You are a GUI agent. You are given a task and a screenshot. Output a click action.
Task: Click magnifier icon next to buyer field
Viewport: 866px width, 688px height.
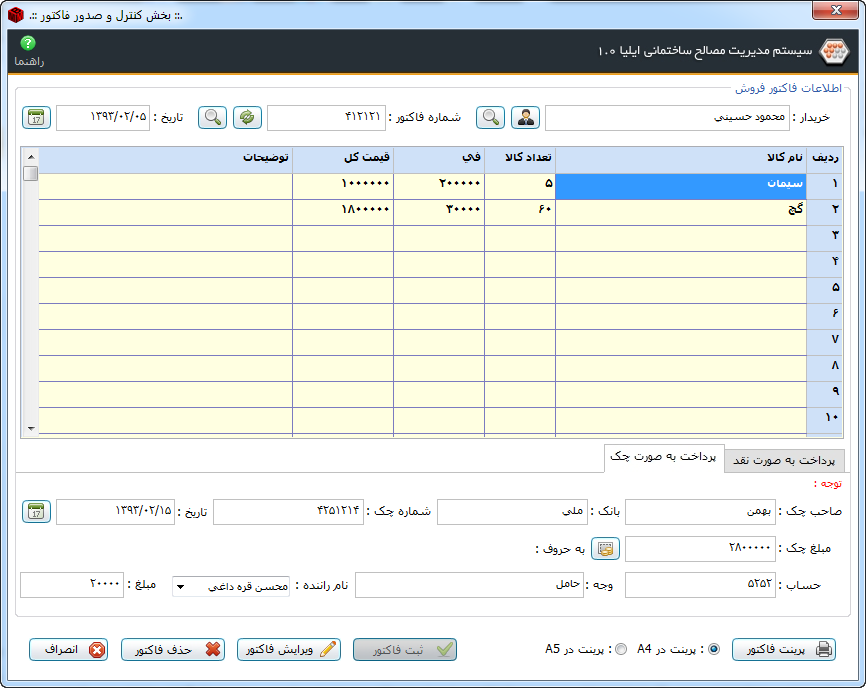click(490, 117)
